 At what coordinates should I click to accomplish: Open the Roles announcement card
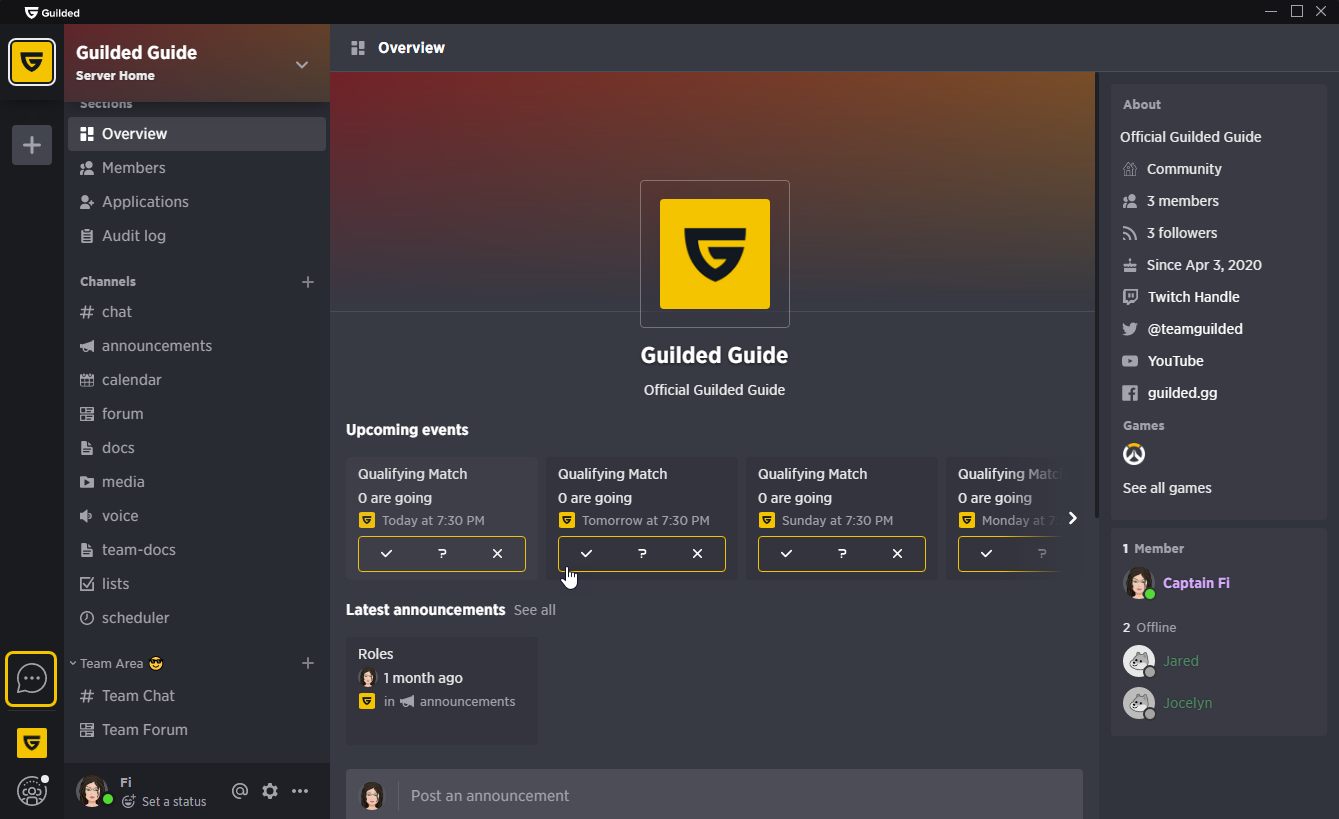[x=442, y=691]
